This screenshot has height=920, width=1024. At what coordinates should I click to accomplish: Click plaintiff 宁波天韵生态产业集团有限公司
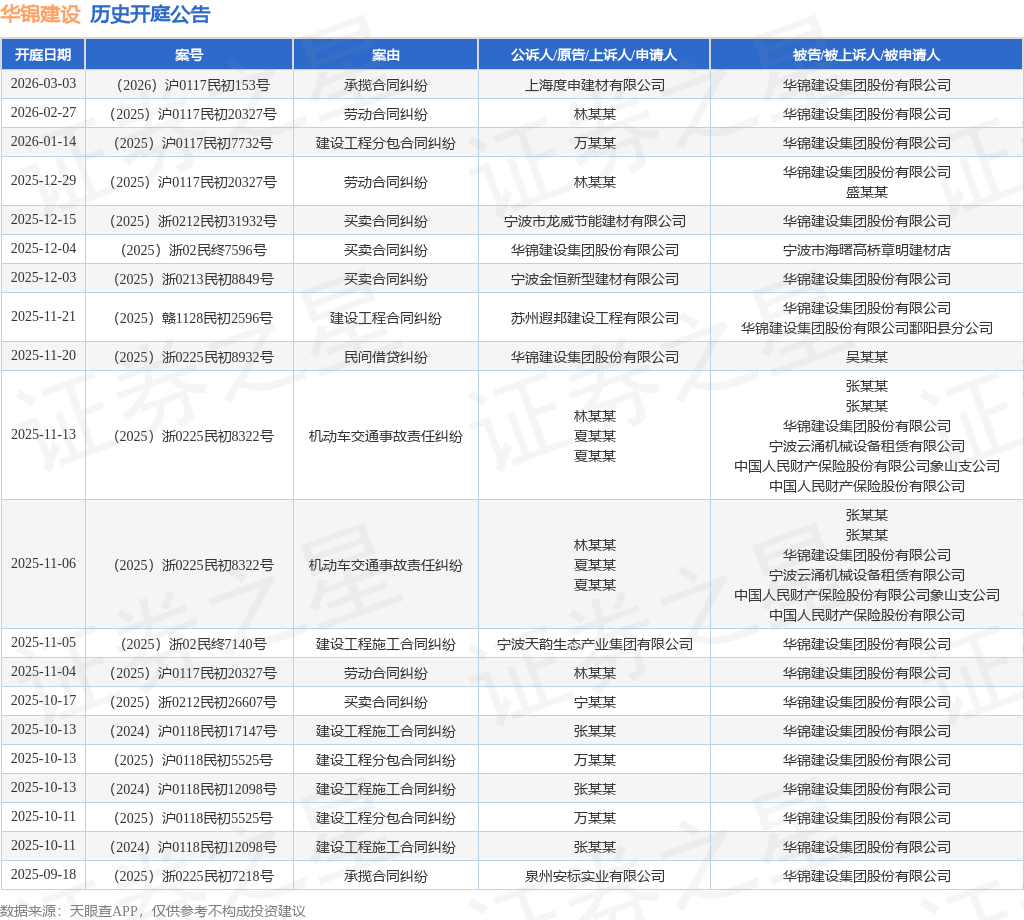[594, 644]
